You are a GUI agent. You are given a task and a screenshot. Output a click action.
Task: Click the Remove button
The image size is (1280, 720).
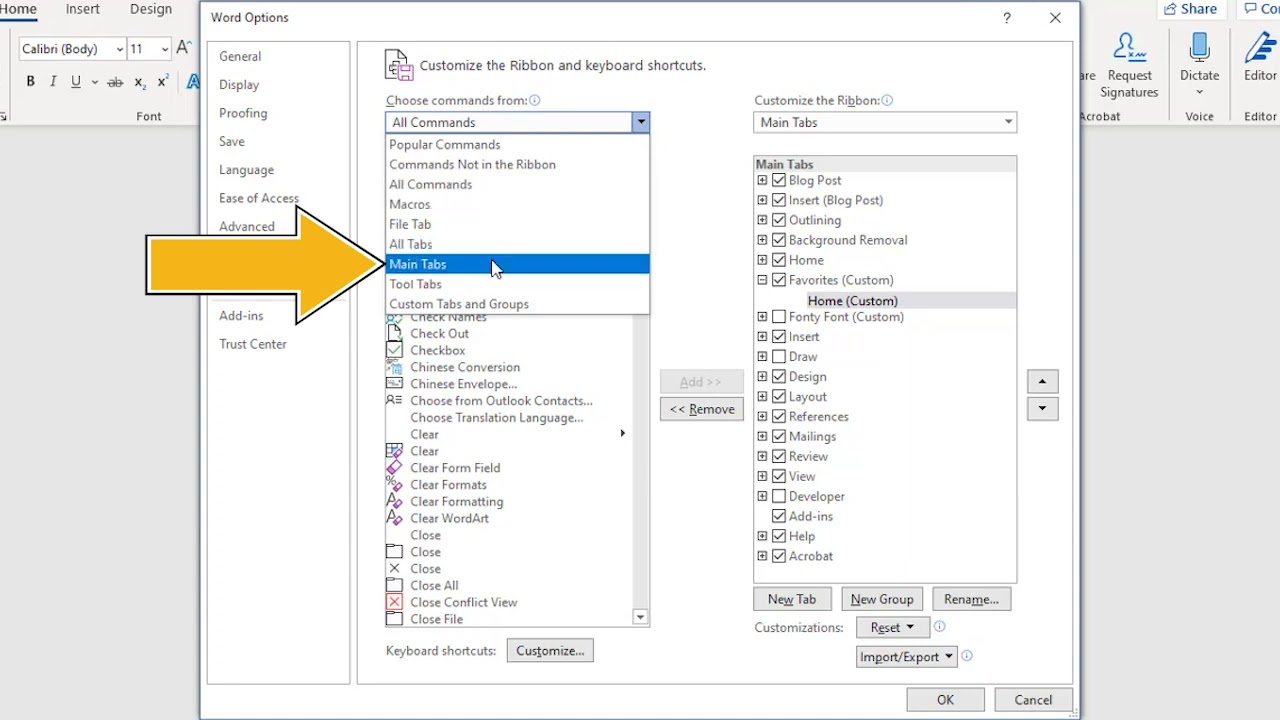(x=702, y=409)
